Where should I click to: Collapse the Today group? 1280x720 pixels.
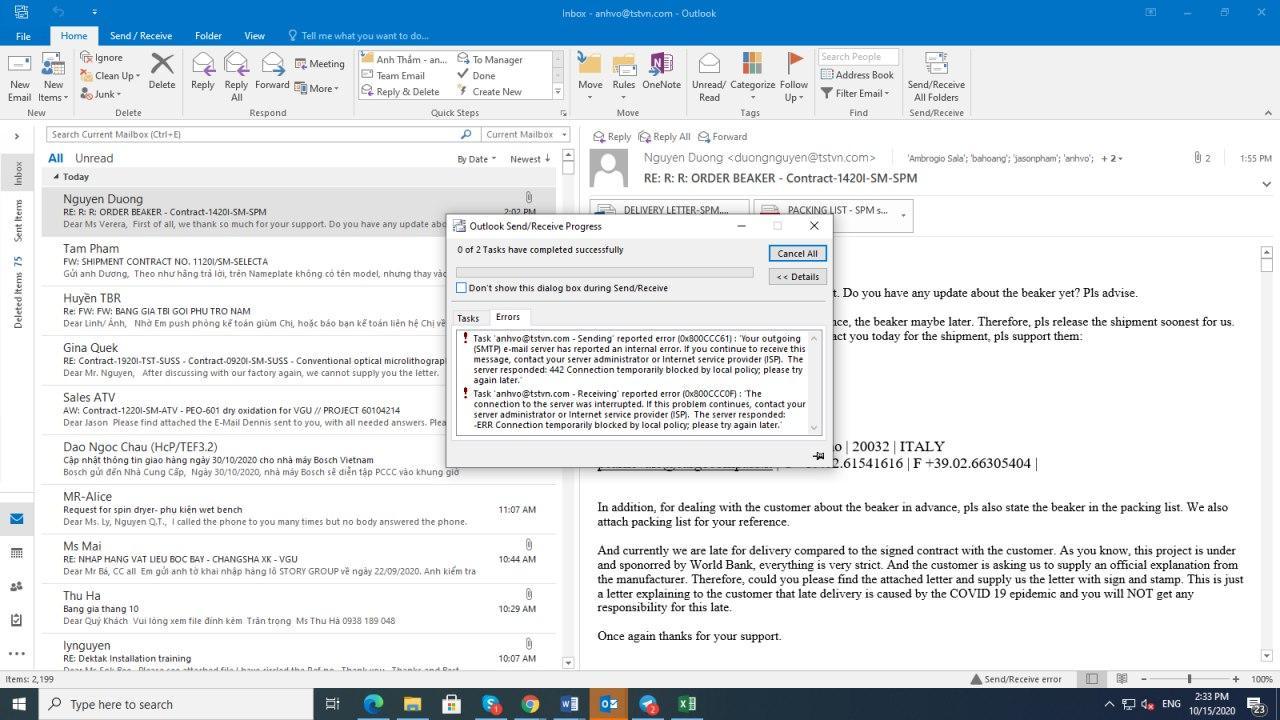coord(56,177)
